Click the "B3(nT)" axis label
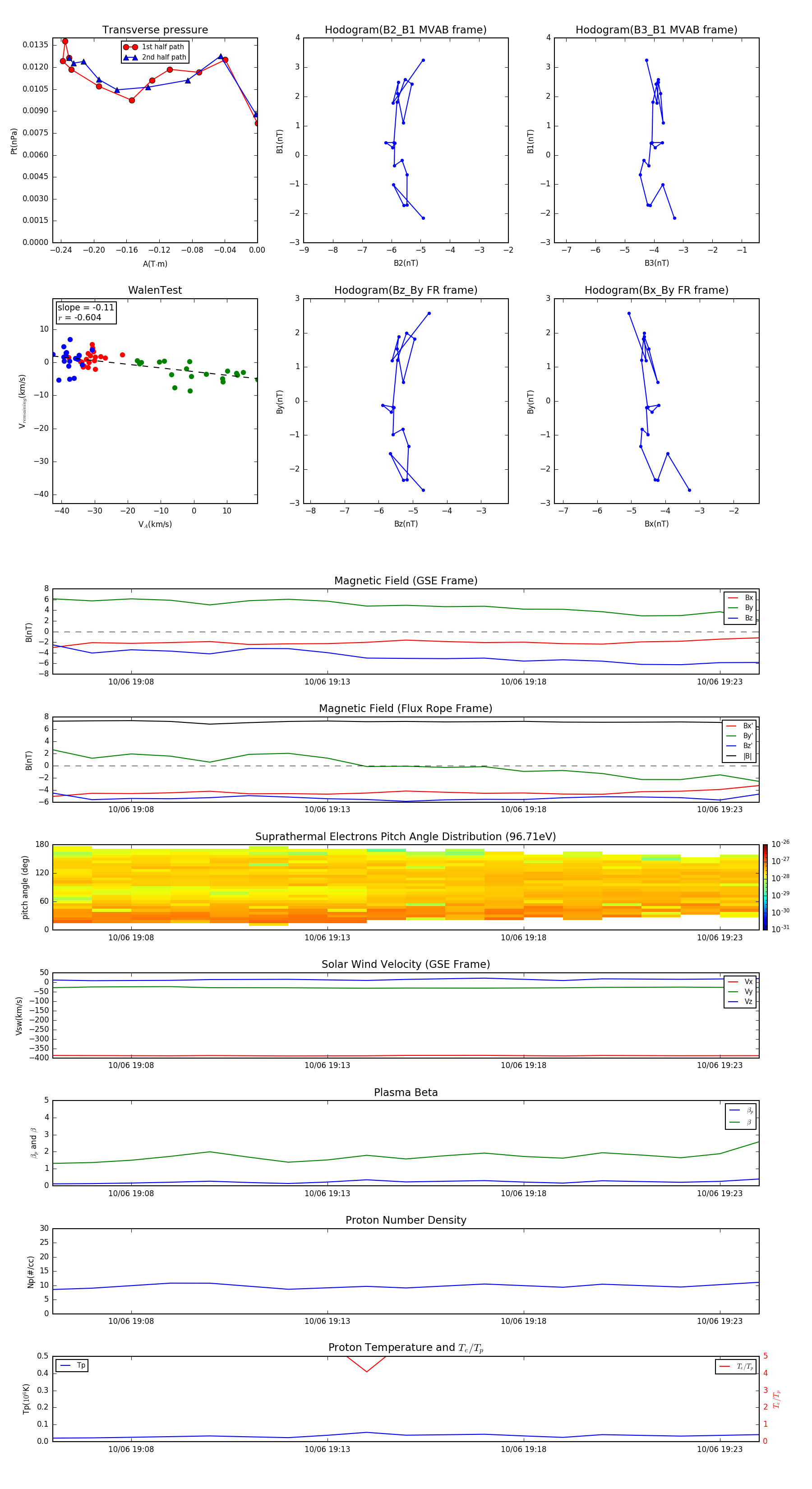Screen dimensions: 812x1489 tap(656, 263)
